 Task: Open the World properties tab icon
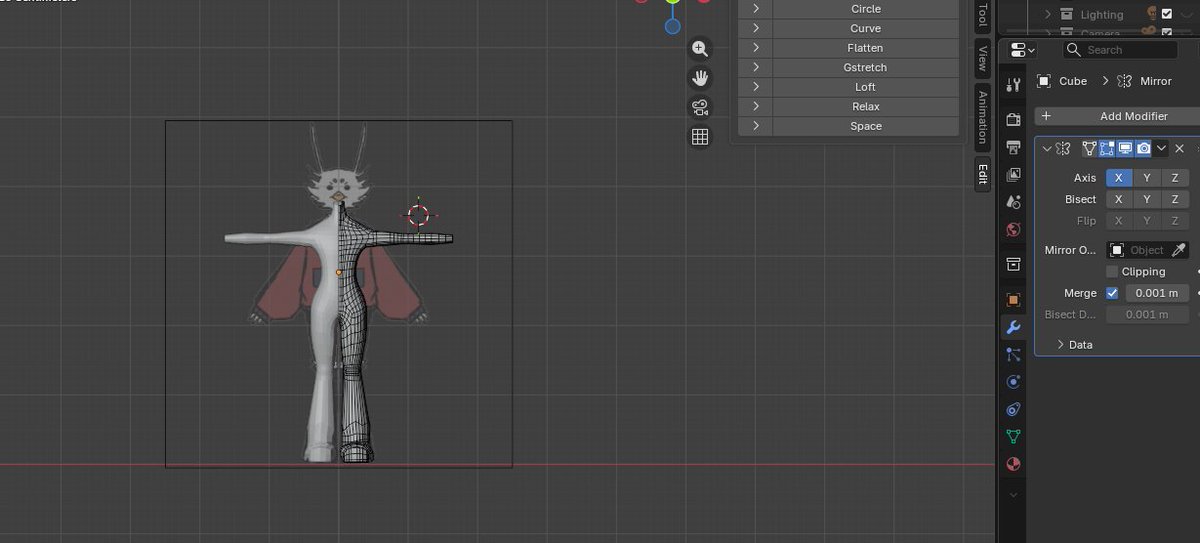(x=1013, y=229)
